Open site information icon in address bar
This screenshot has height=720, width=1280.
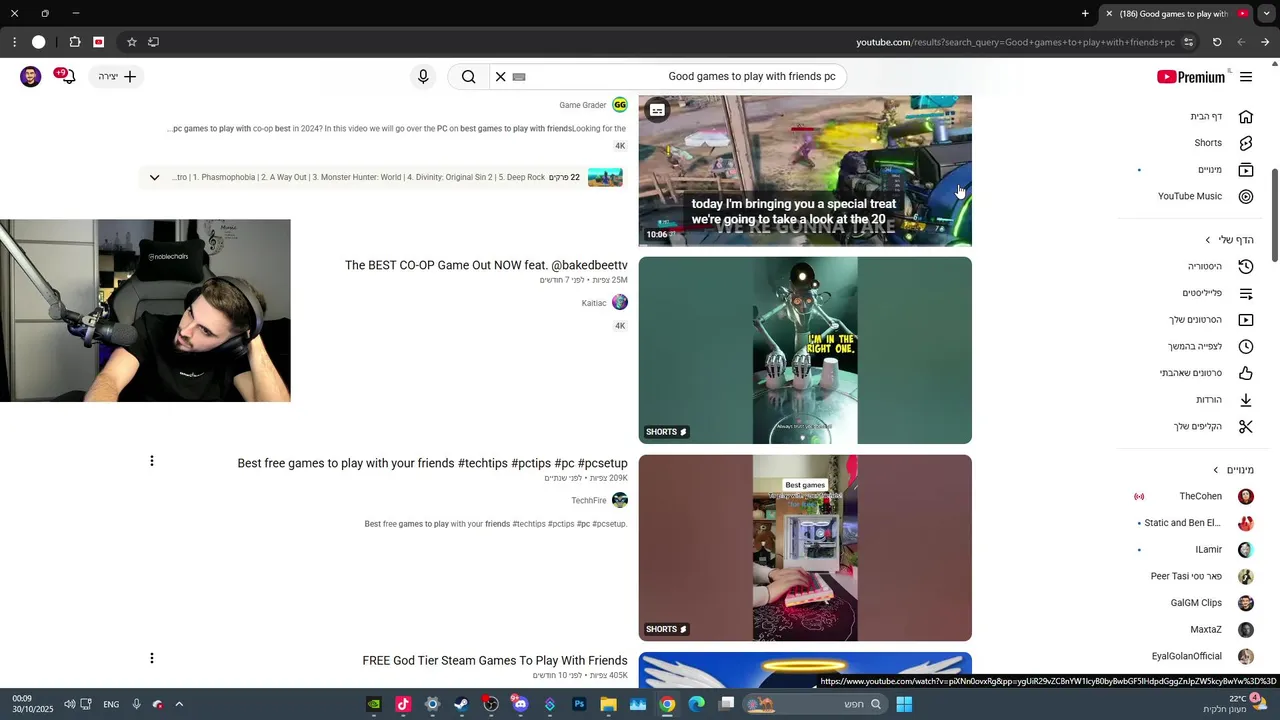coord(1188,42)
